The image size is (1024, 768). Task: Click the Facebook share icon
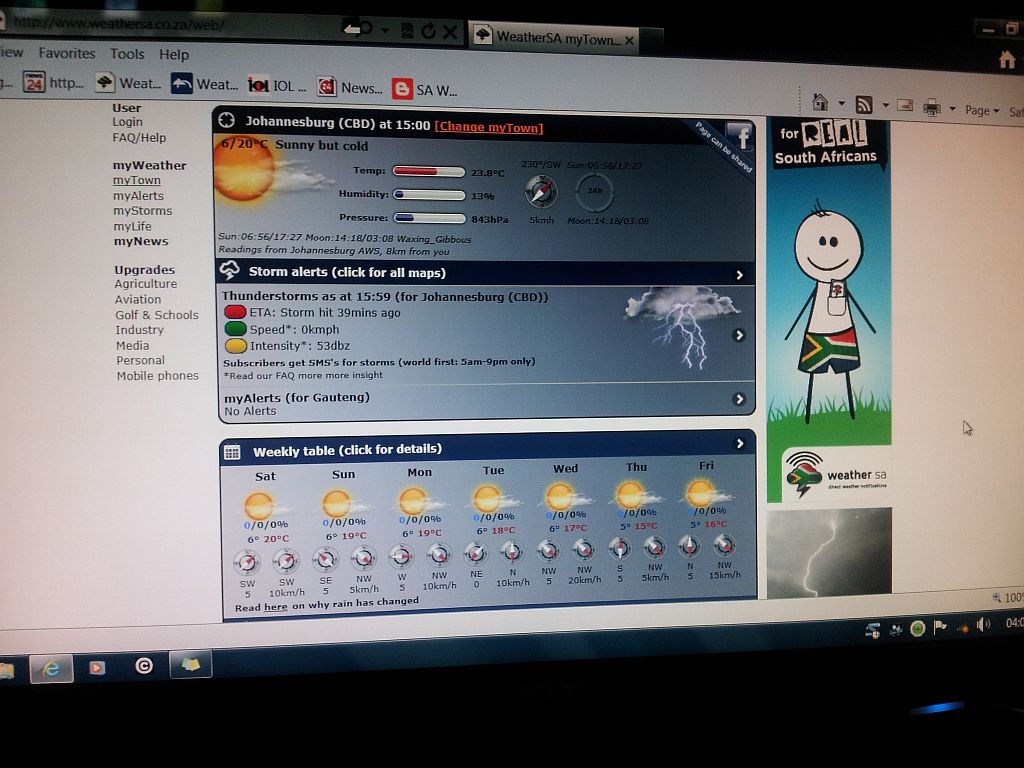[740, 137]
